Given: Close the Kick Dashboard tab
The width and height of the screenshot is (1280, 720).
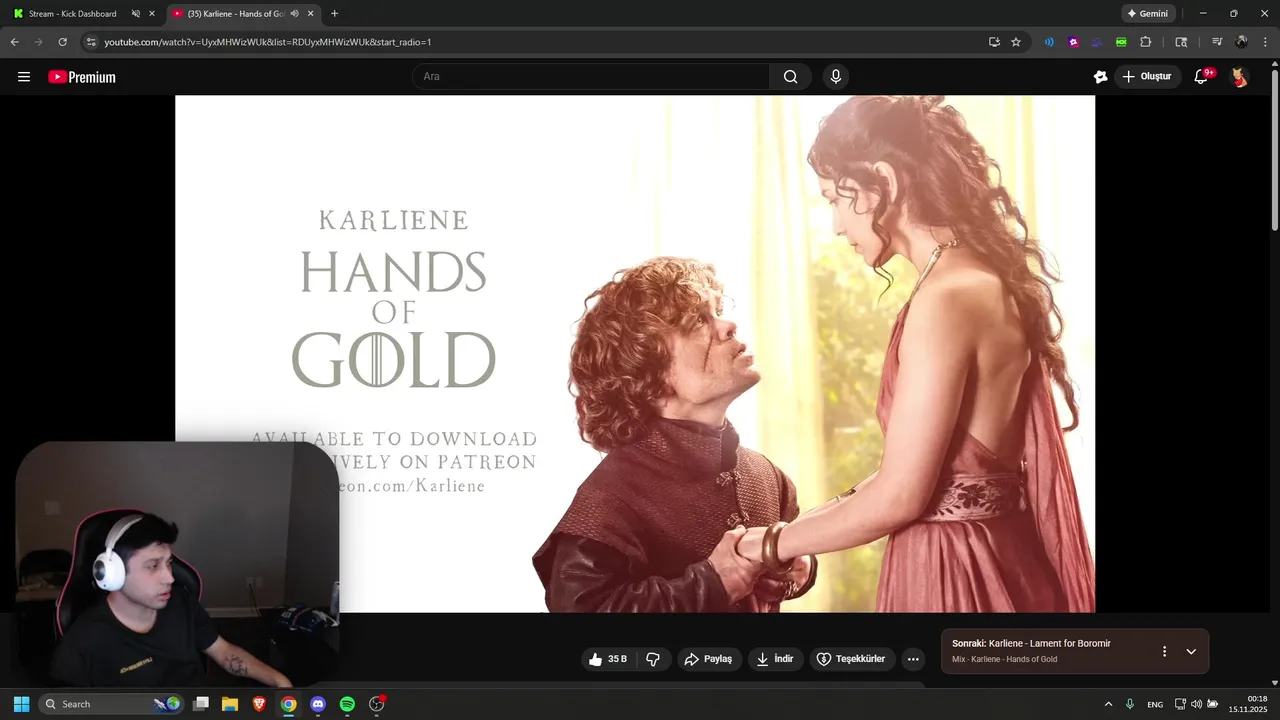Looking at the screenshot, I should pos(152,14).
